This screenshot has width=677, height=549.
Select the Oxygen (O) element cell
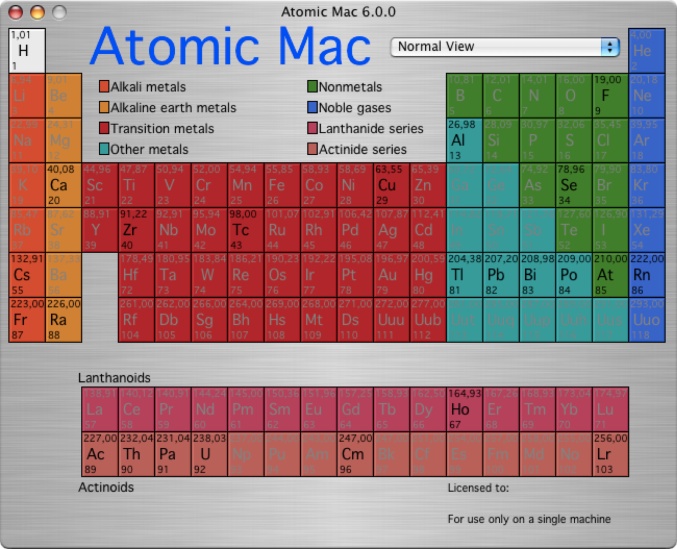point(574,95)
